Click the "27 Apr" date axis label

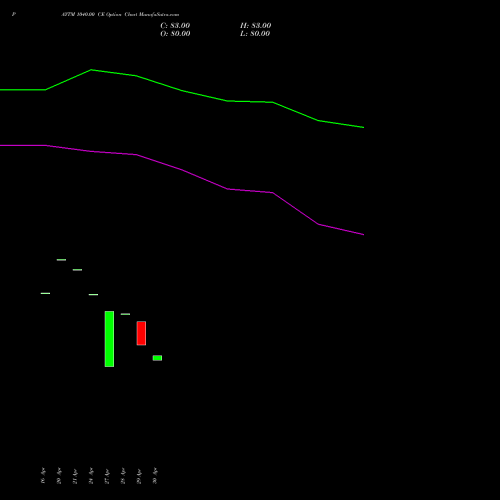coord(107,476)
